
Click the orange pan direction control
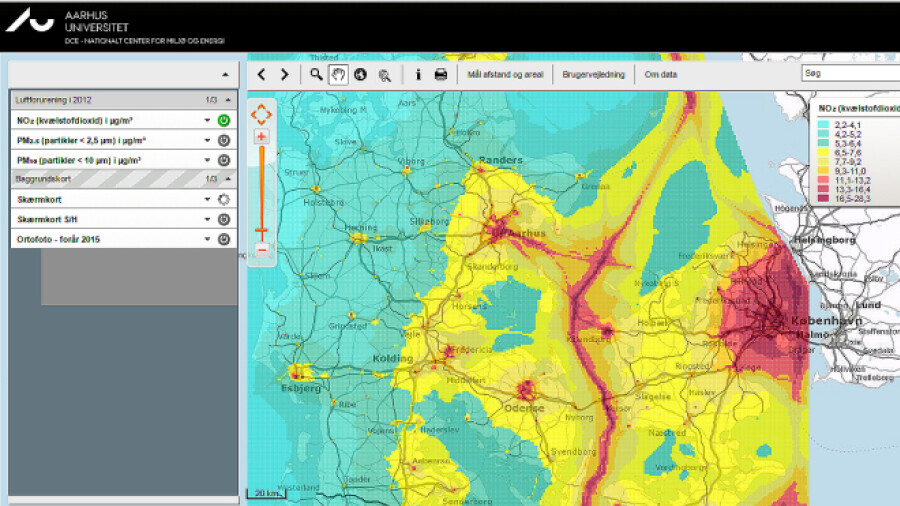[x=261, y=114]
